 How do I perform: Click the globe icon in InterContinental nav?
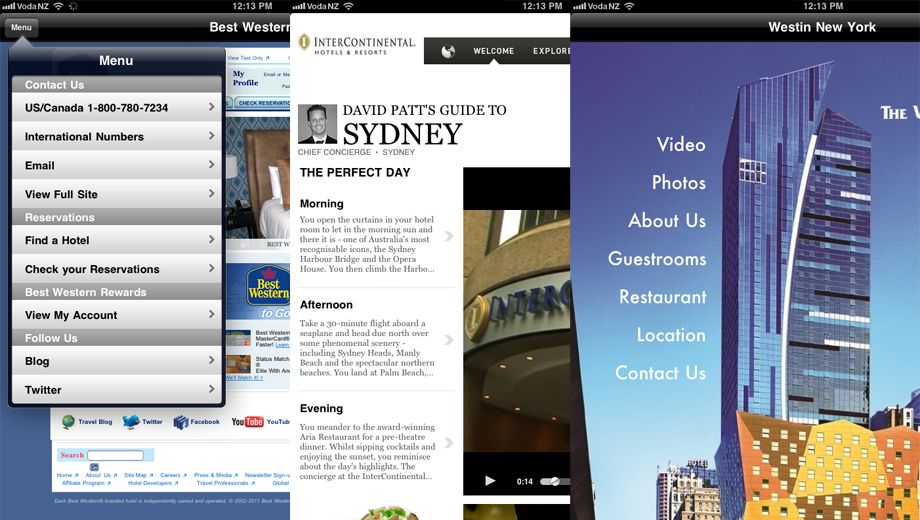(448, 52)
